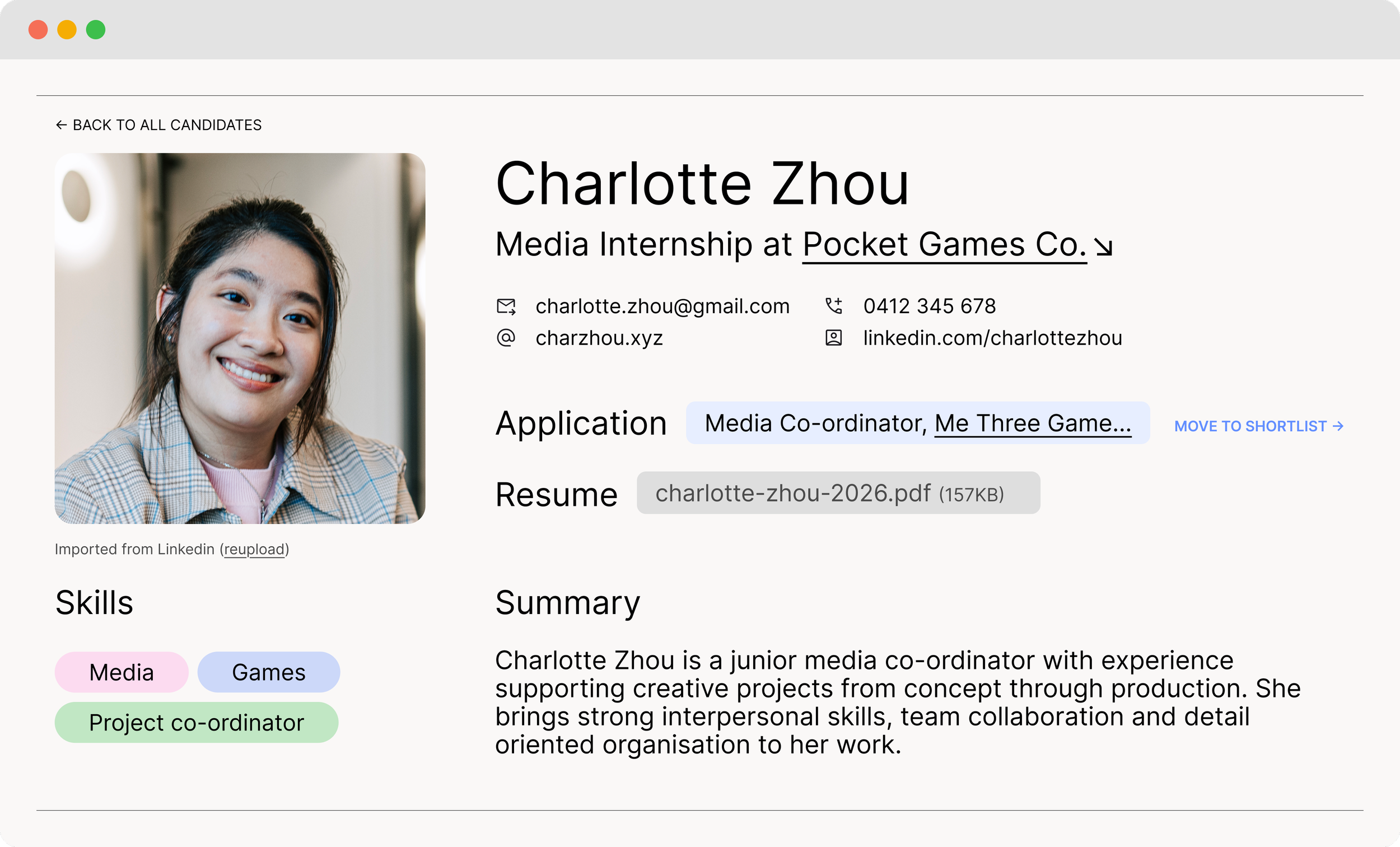The width and height of the screenshot is (1400, 847).
Task: Click the charzhou.xyz website text
Action: [599, 338]
